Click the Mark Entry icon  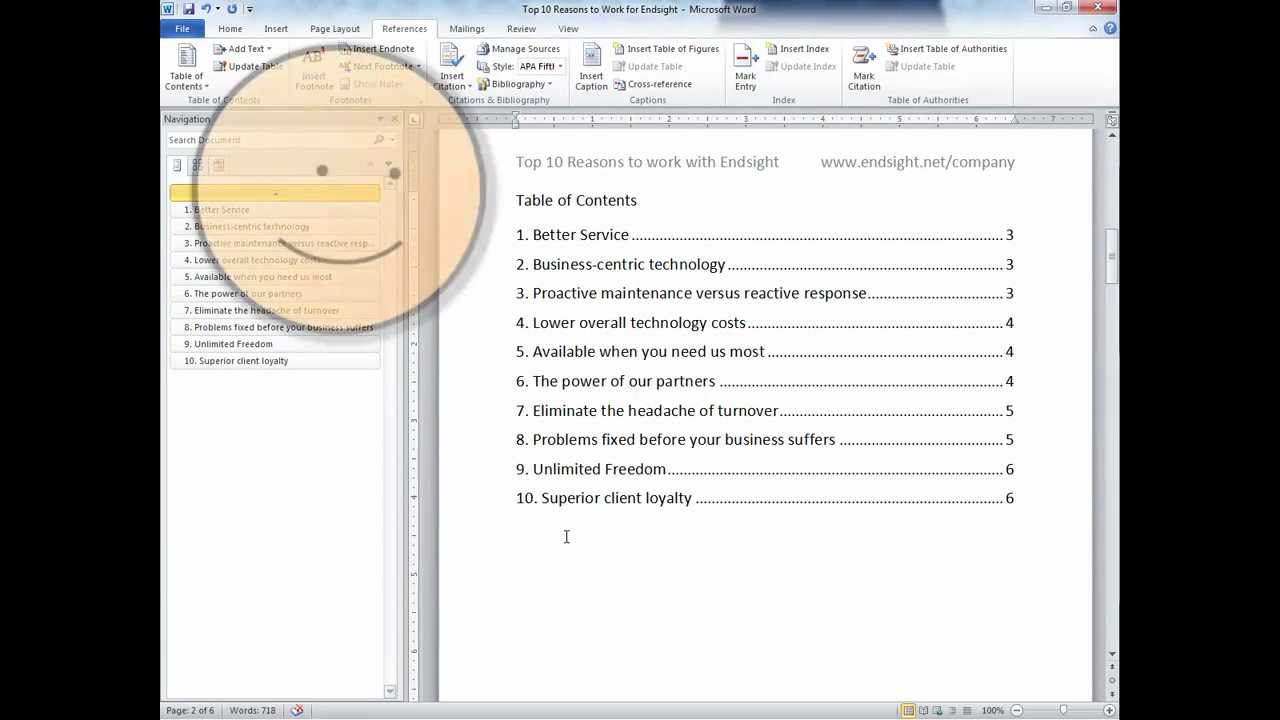point(745,67)
